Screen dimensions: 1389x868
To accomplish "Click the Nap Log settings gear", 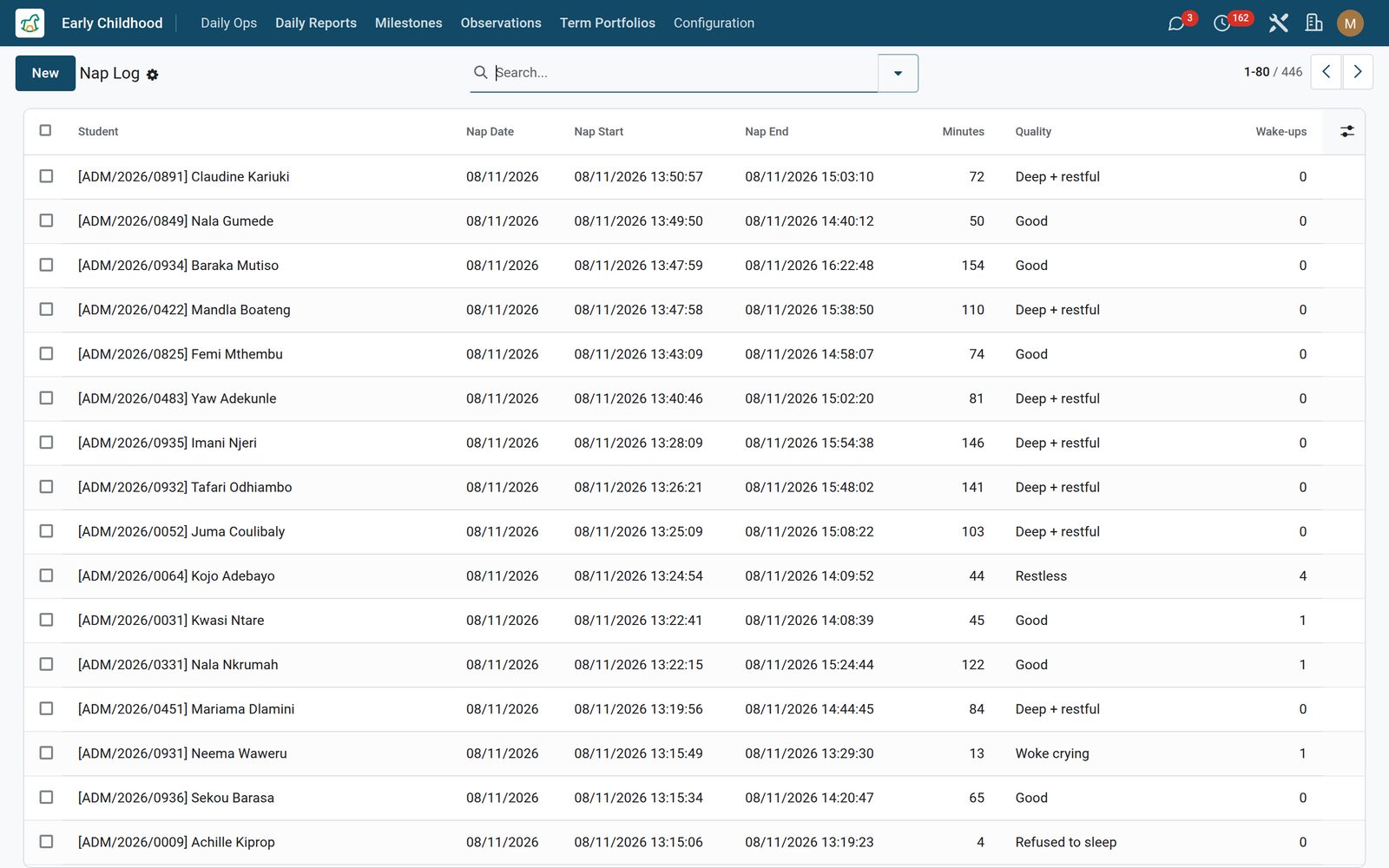I will click(x=153, y=75).
